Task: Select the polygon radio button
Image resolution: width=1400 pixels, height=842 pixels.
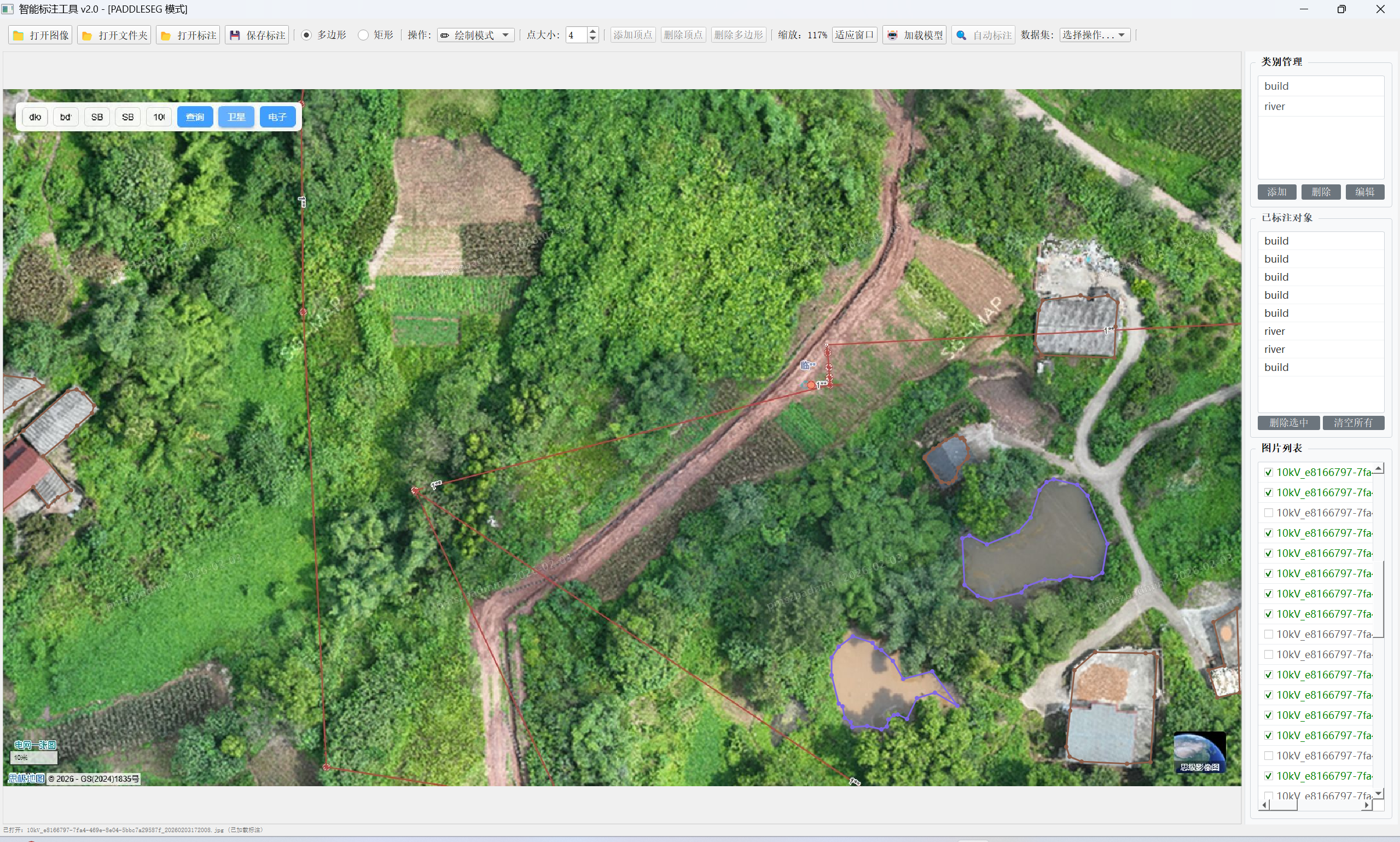Action: (306, 35)
